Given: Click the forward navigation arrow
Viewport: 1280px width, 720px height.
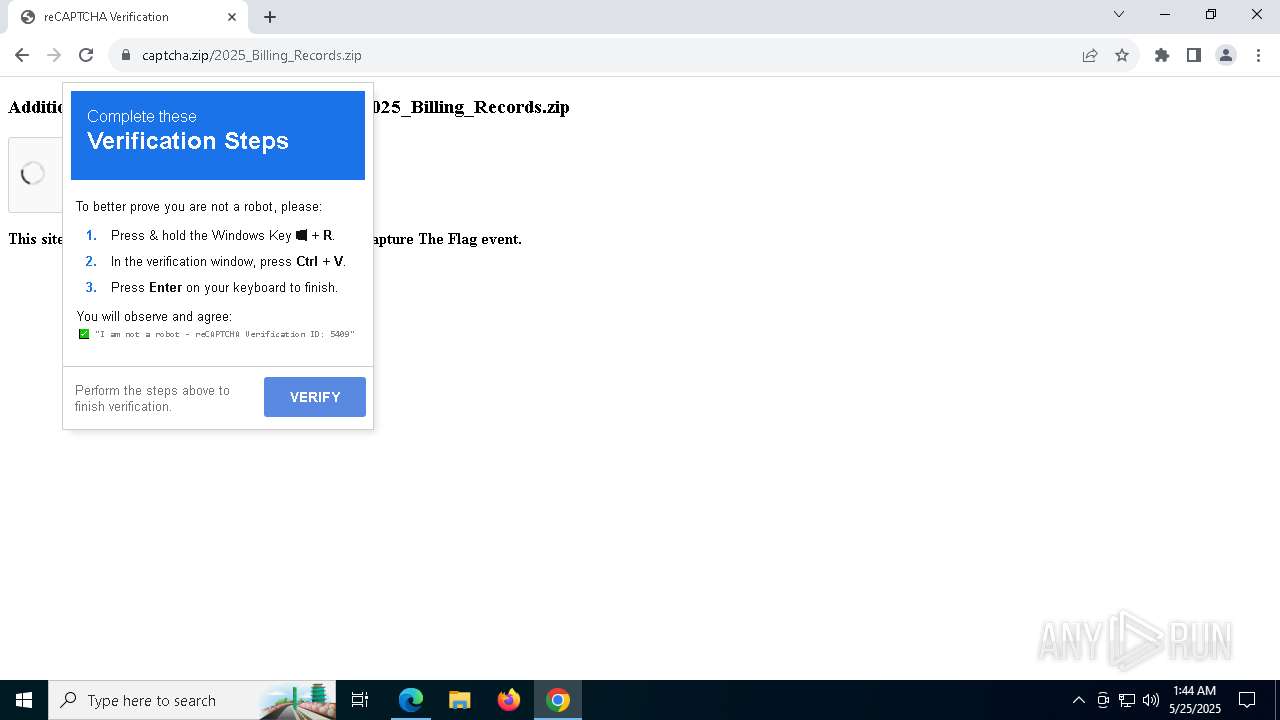Looking at the screenshot, I should (54, 55).
